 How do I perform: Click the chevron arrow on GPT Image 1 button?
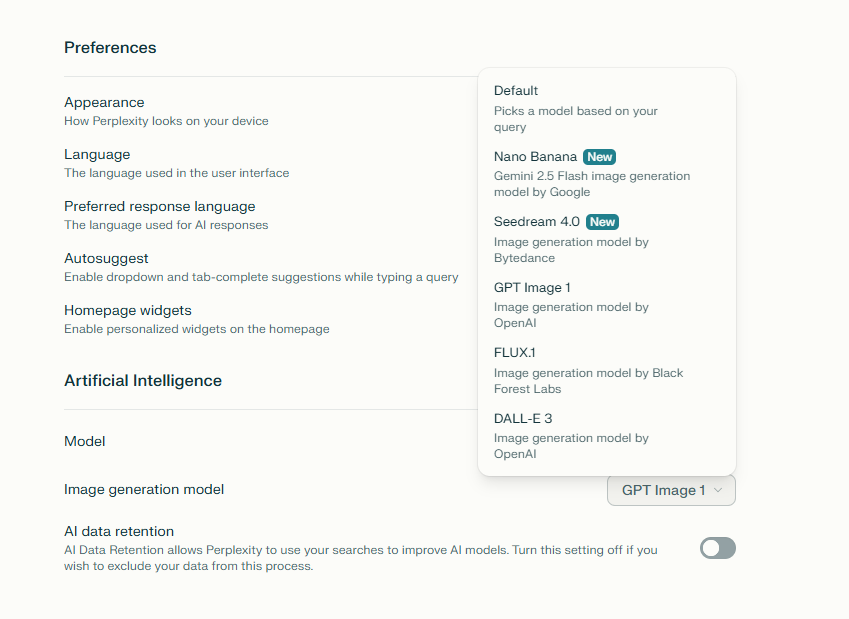click(719, 490)
